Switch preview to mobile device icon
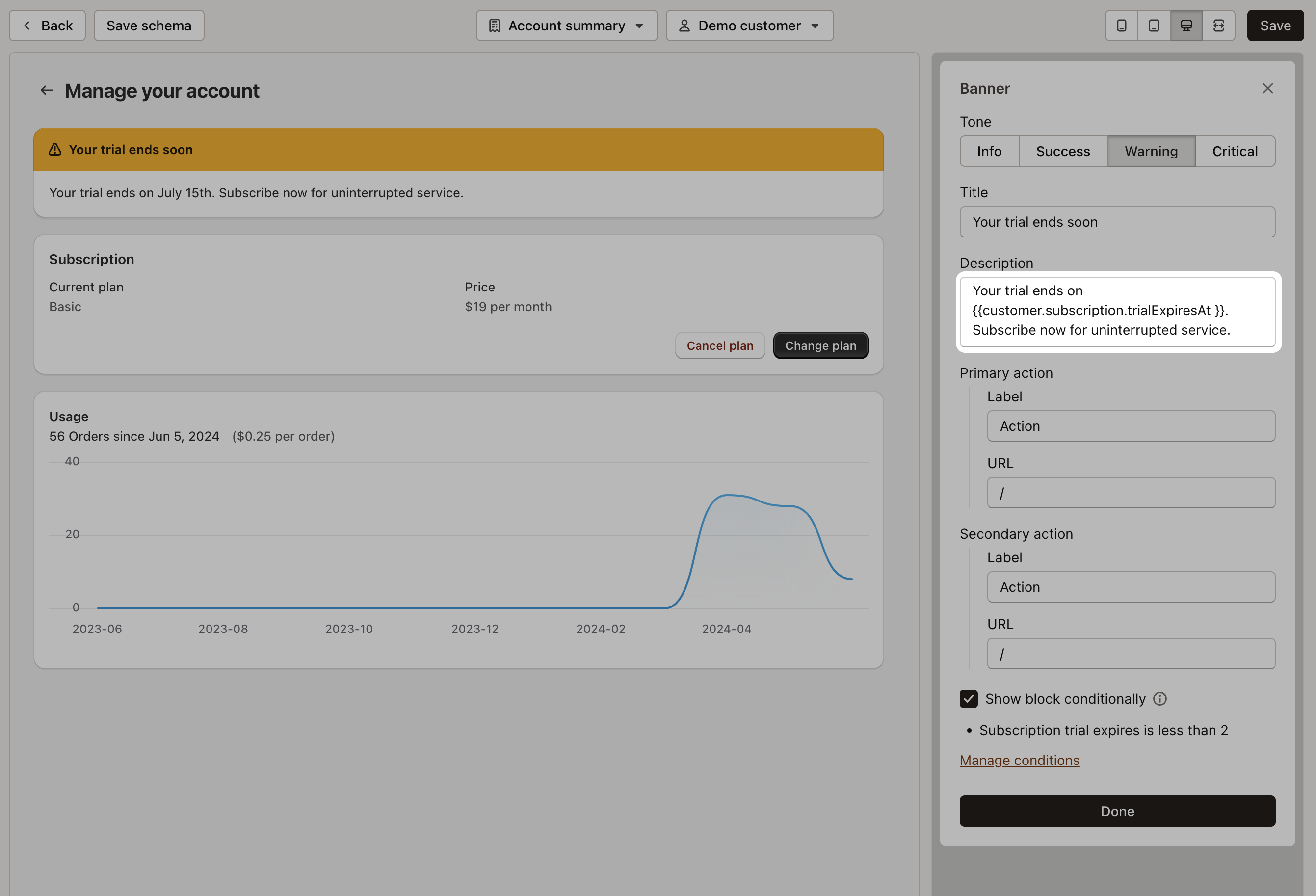Image resolution: width=1316 pixels, height=896 pixels. (x=1121, y=26)
